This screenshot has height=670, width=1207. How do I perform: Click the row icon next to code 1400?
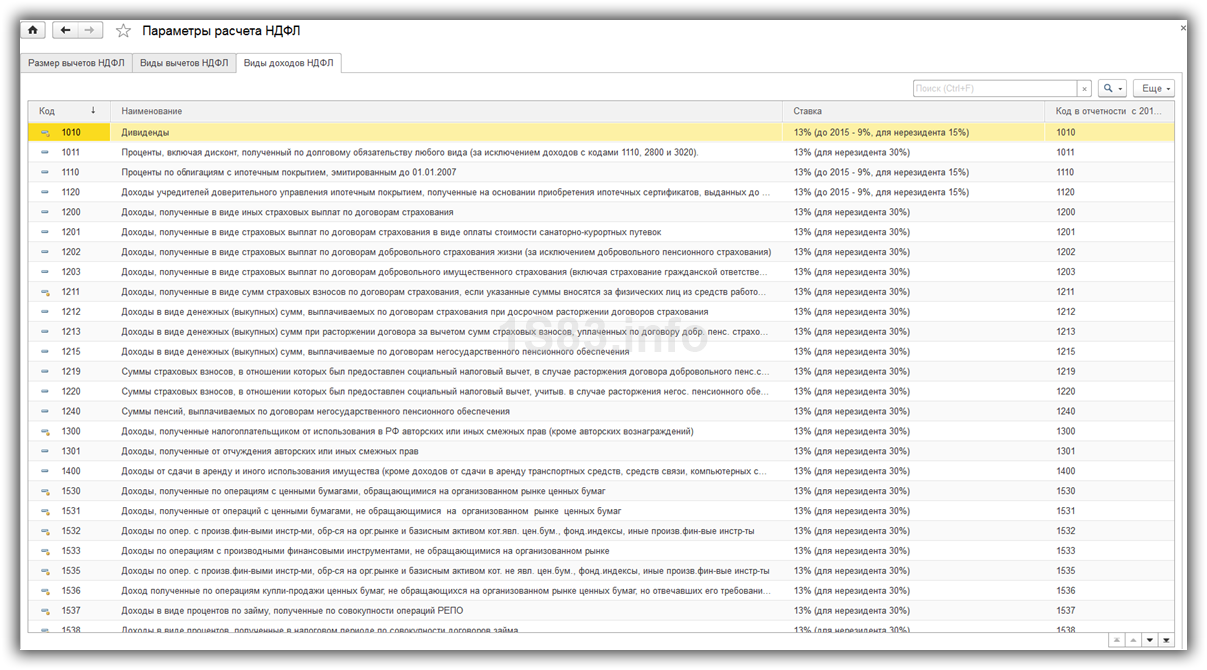click(45, 471)
